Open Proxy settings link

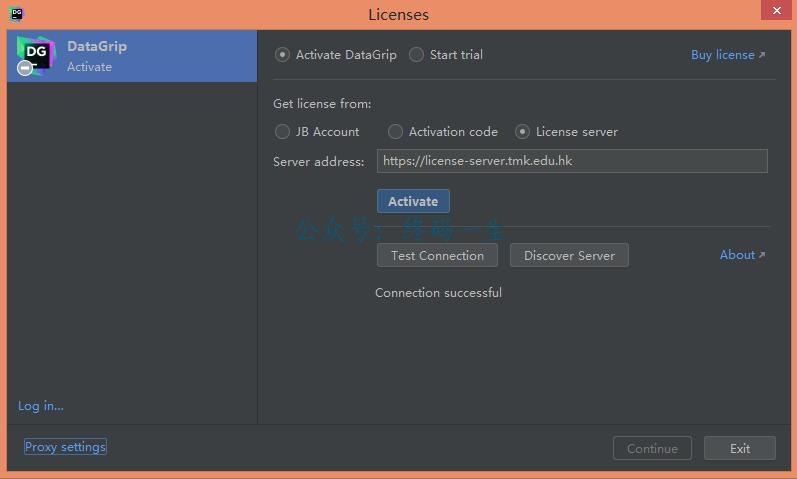click(x=65, y=446)
